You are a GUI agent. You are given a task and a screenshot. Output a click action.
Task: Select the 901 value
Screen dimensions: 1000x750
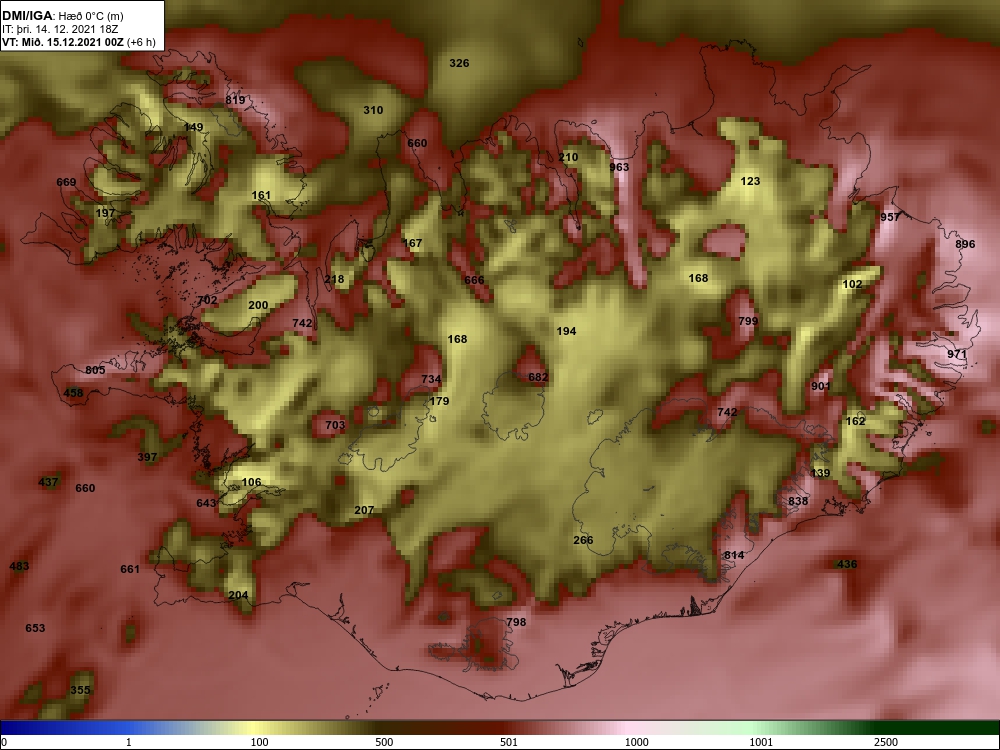(x=821, y=386)
